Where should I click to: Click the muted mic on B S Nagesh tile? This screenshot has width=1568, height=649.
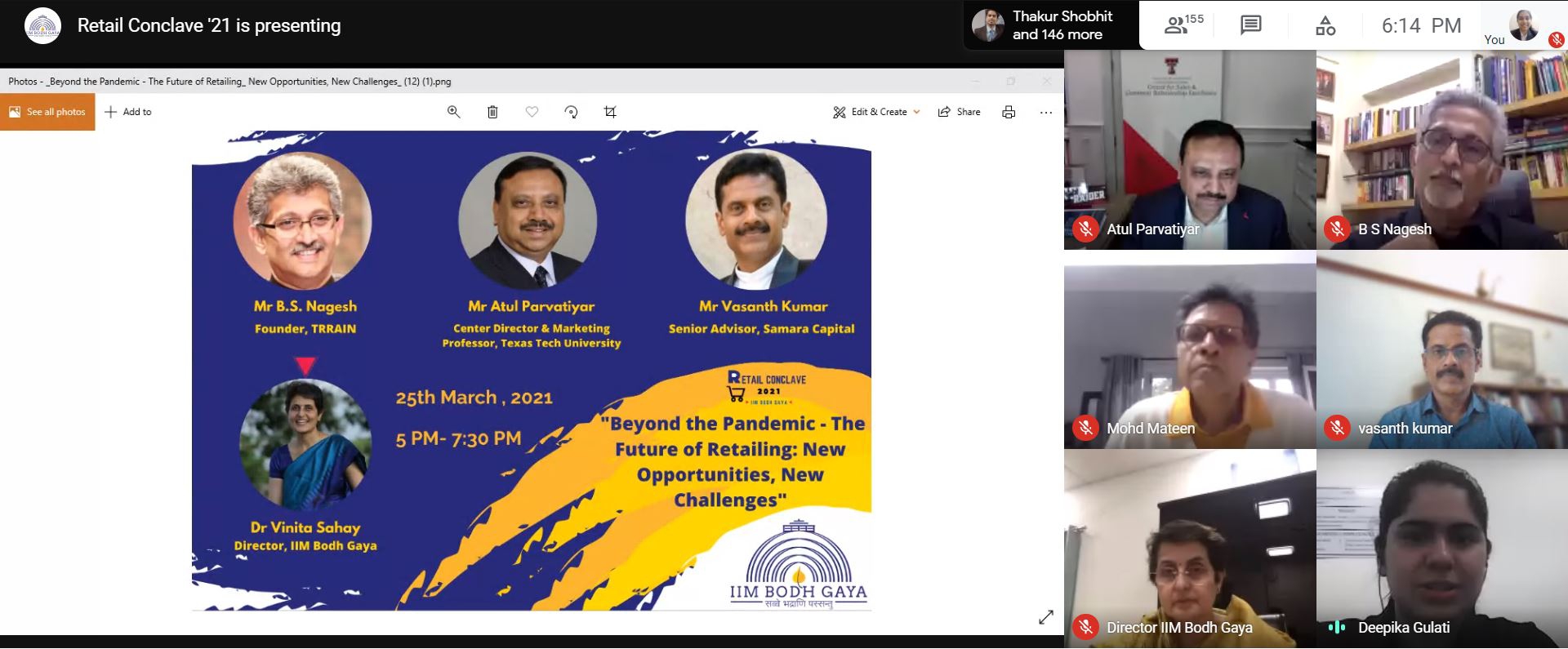1337,229
